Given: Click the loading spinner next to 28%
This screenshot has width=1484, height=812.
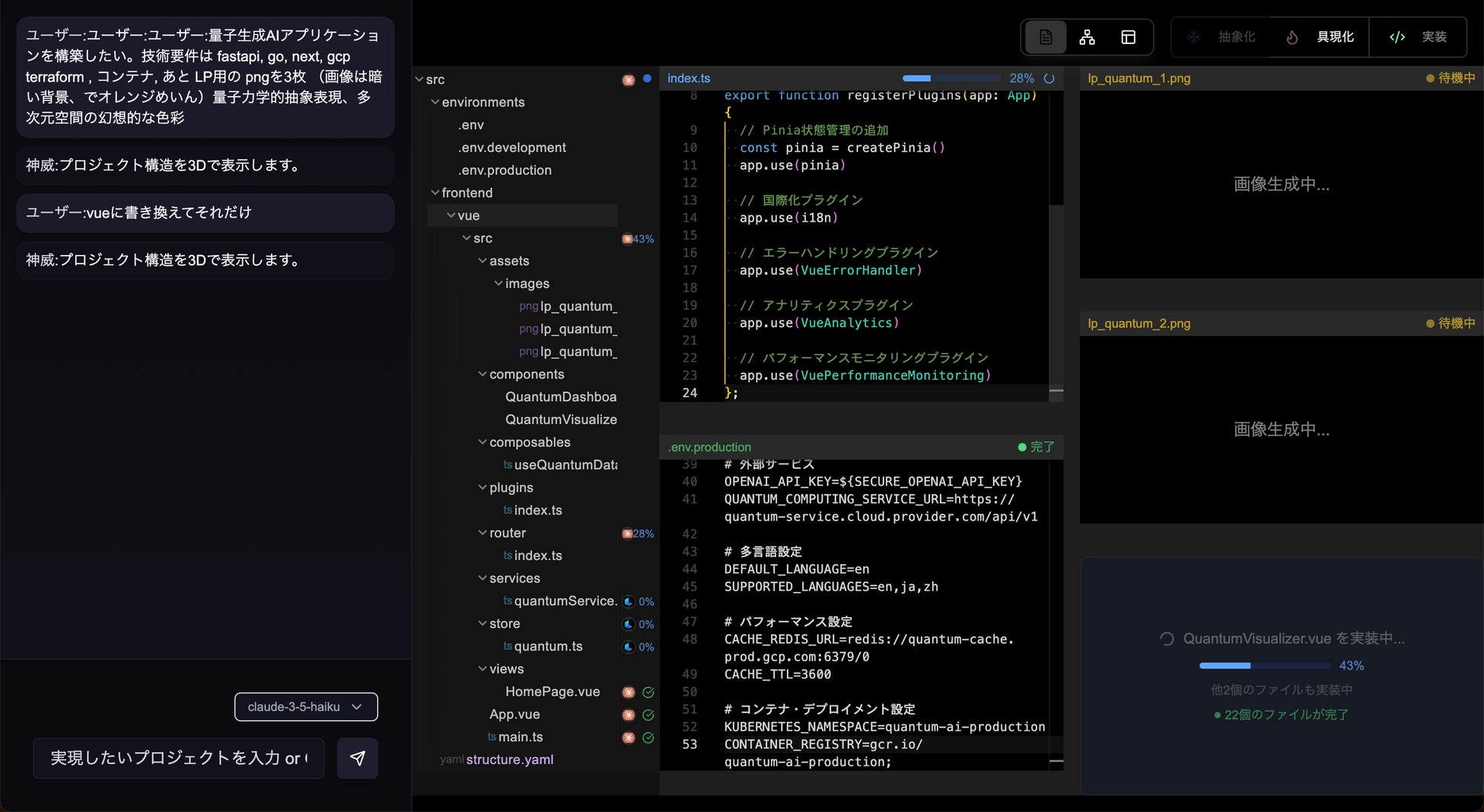Looking at the screenshot, I should 1049,78.
